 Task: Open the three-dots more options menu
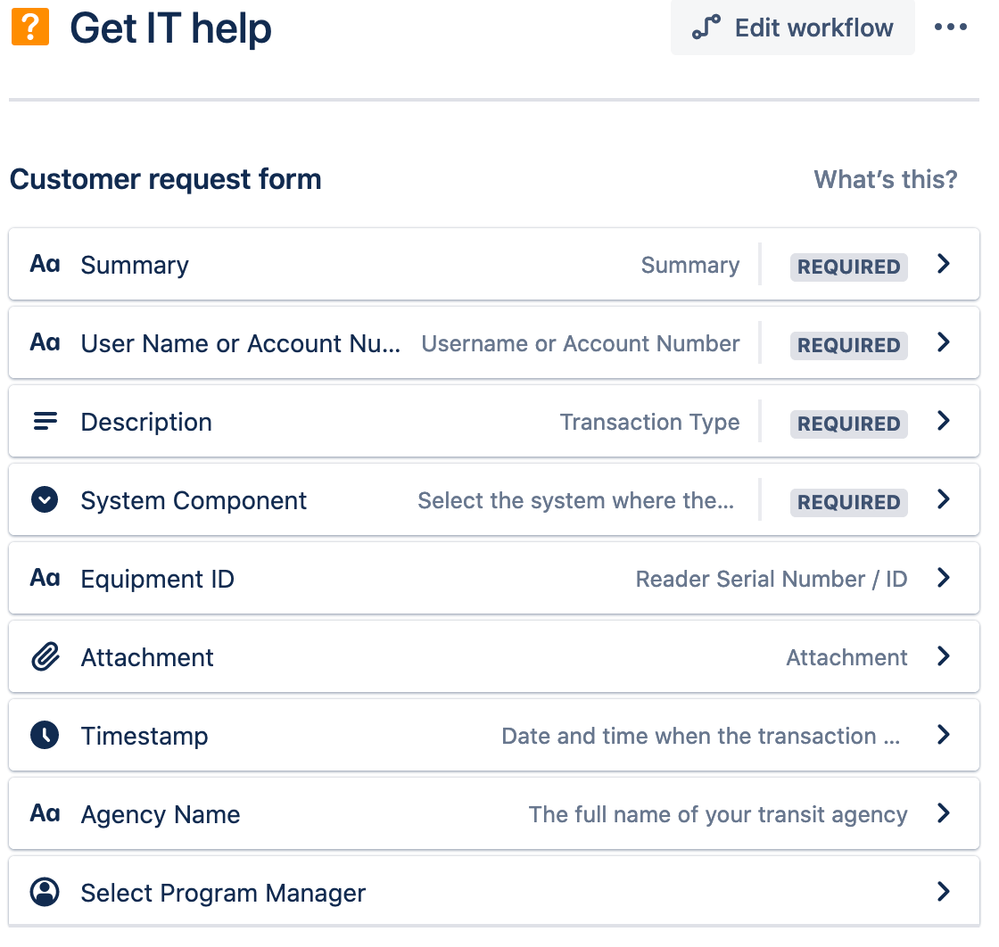click(950, 27)
